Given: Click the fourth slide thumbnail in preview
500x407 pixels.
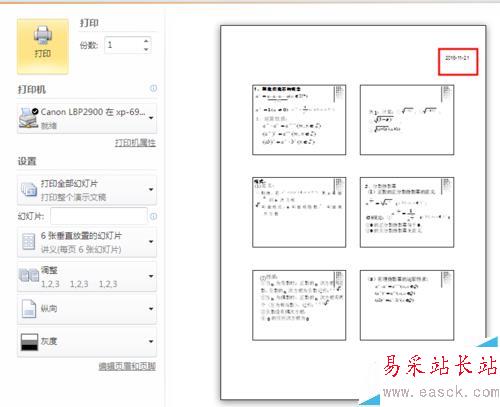Looking at the screenshot, I should click(407, 212).
